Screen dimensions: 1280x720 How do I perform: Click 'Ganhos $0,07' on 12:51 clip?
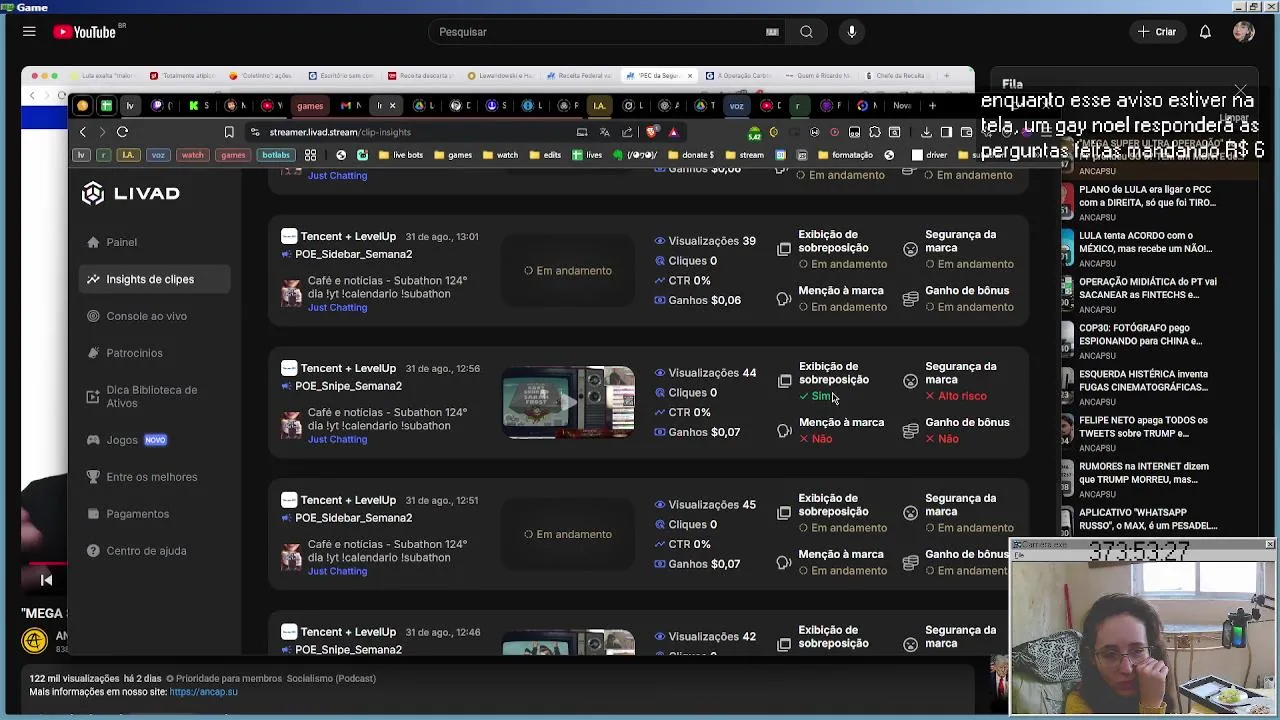point(697,564)
